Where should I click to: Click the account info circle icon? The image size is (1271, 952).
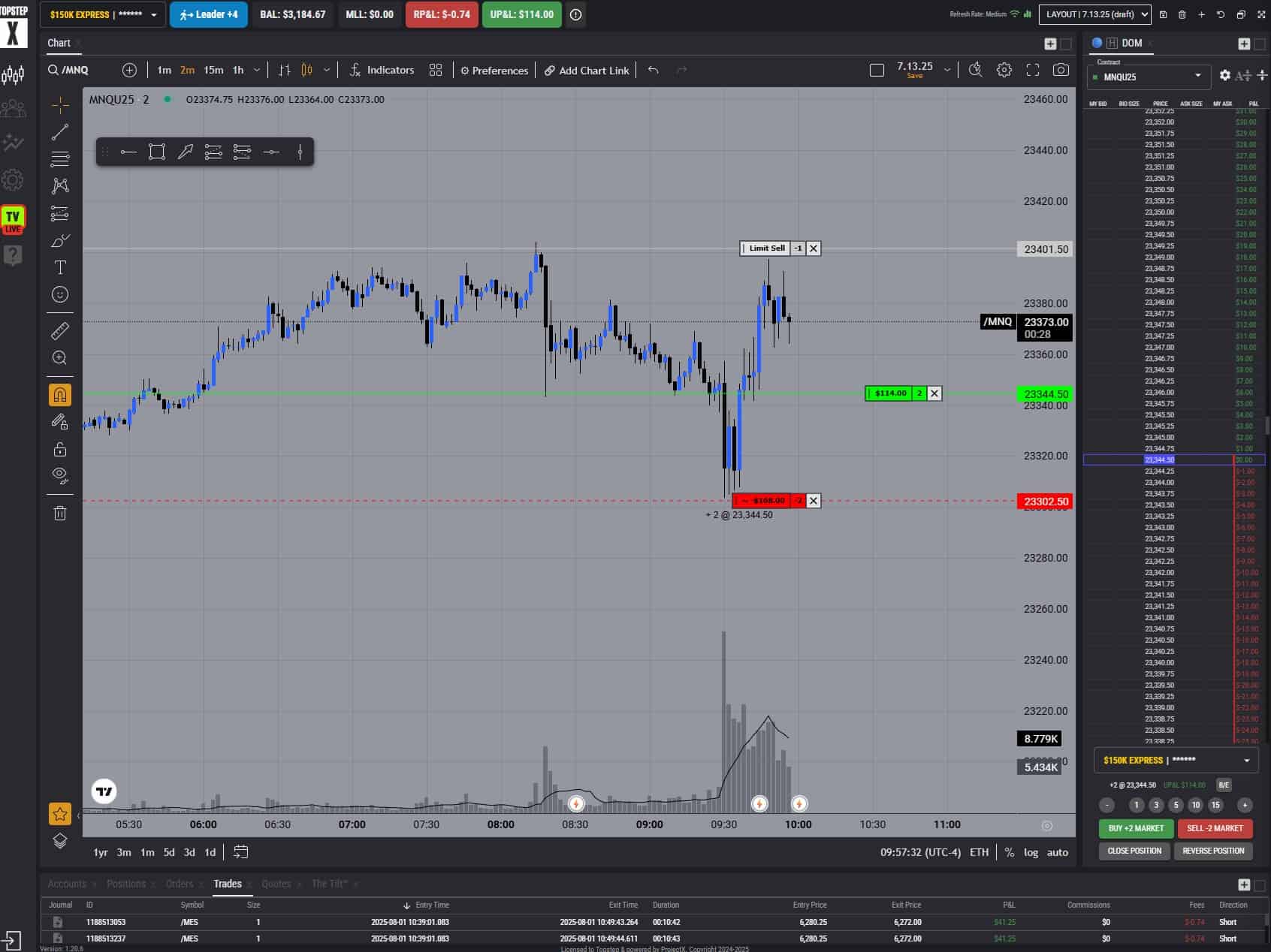pyautogui.click(x=575, y=14)
